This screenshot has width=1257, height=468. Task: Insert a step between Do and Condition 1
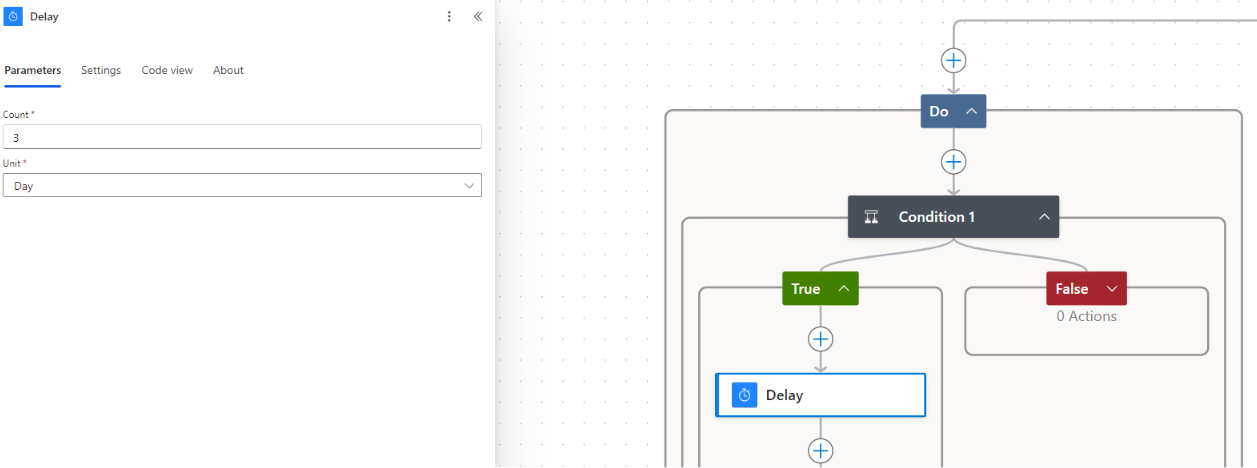click(954, 162)
